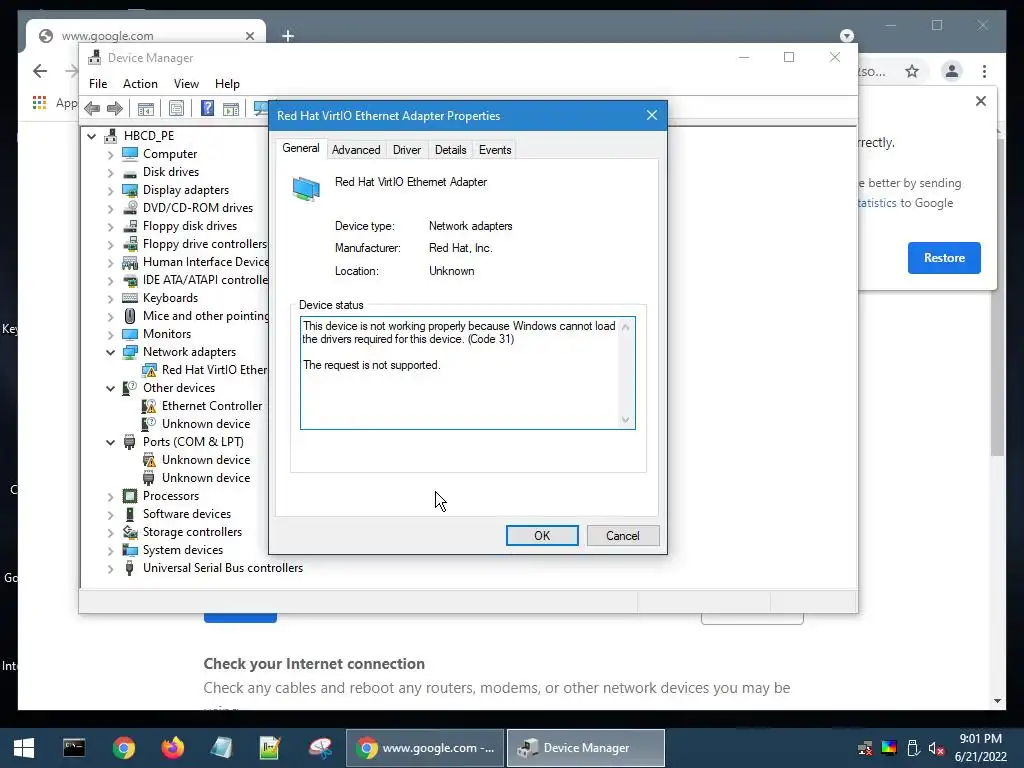The height and width of the screenshot is (768, 1024).
Task: Click the Disk drives category icon
Action: pyautogui.click(x=130, y=172)
